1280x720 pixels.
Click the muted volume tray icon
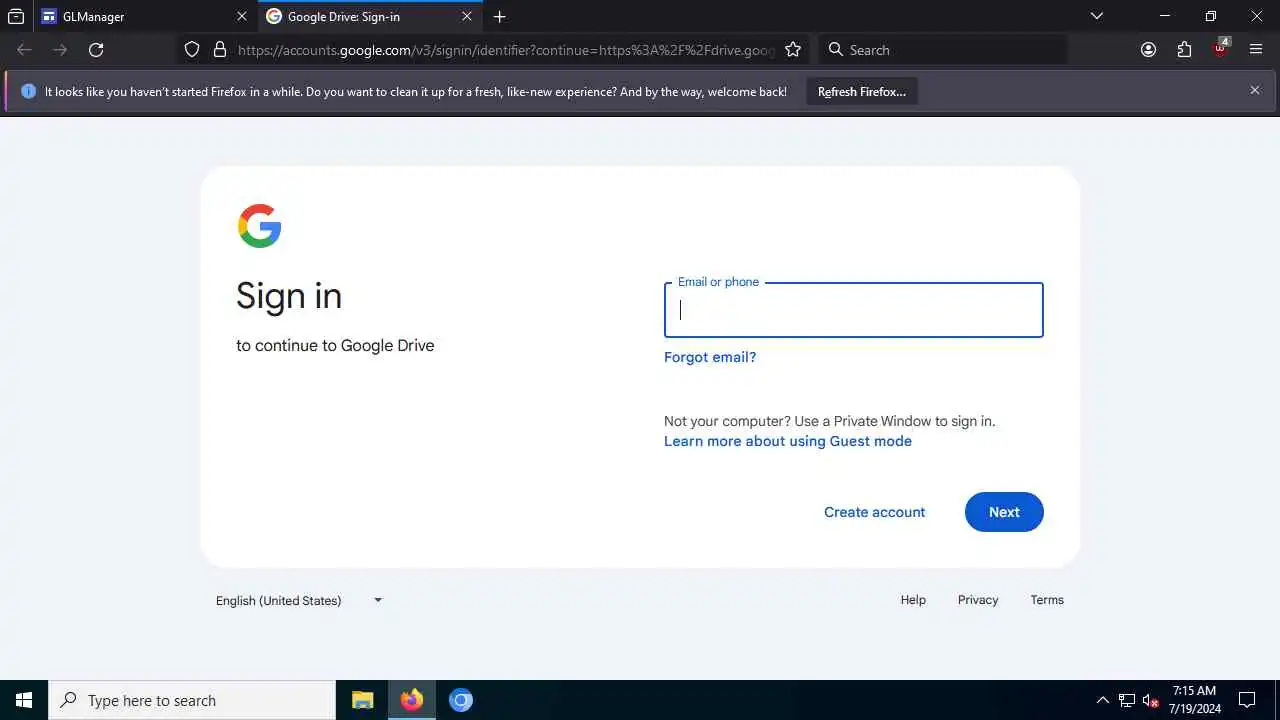1151,700
